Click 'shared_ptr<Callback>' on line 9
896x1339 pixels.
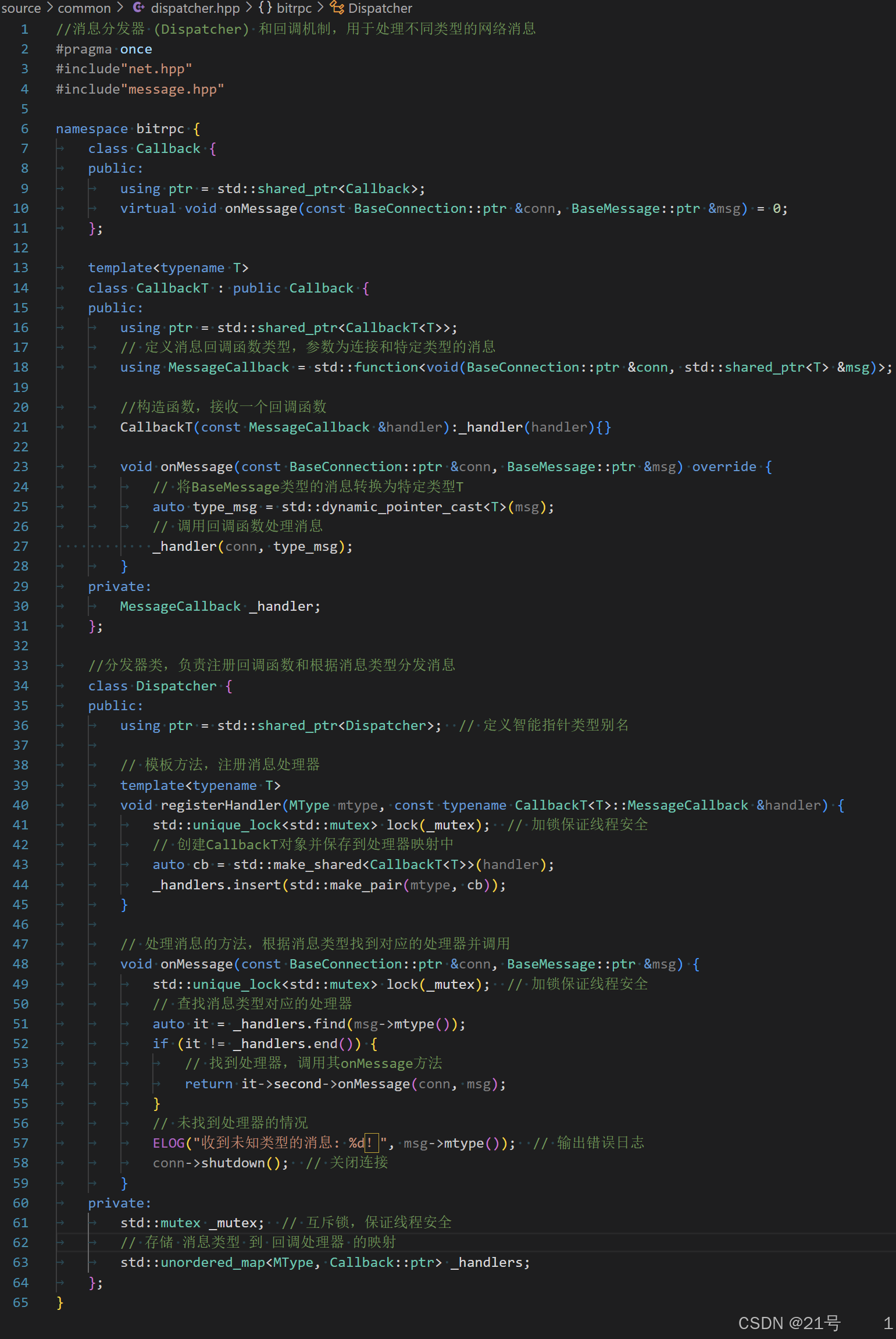(338, 188)
